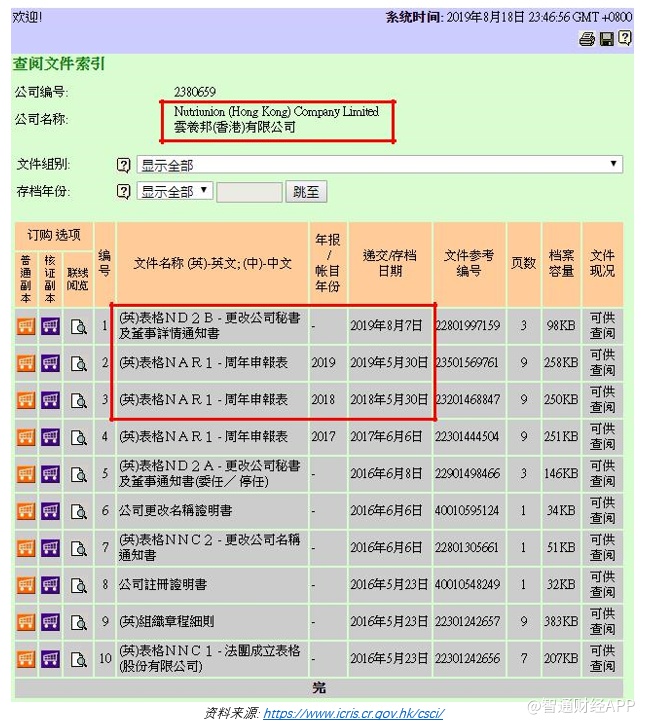This screenshot has height=725, width=645.
Task: Click the page number input field
Action: [249, 192]
